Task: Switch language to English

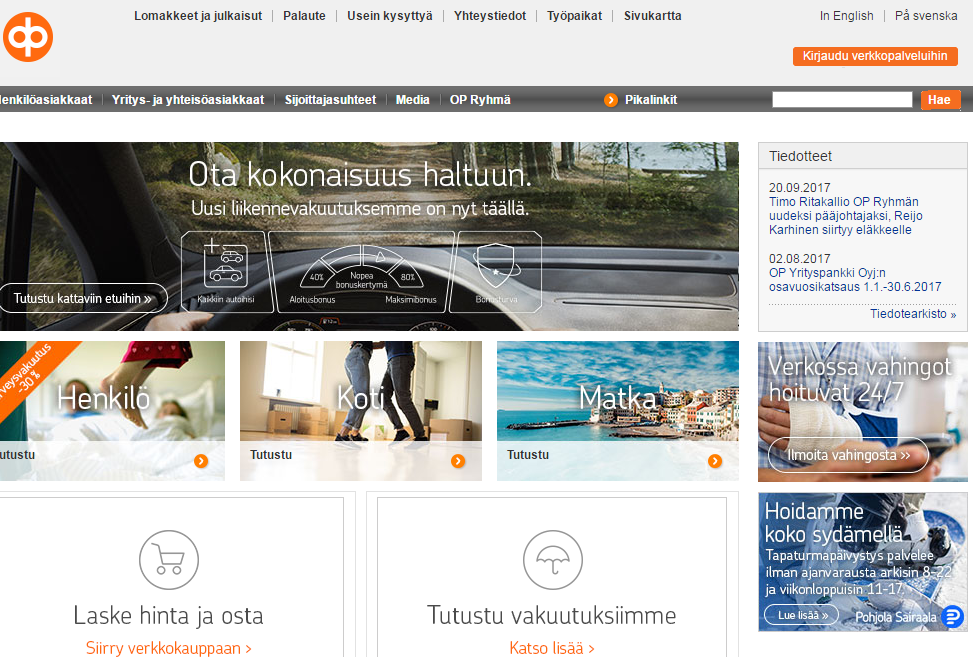Action: (846, 16)
